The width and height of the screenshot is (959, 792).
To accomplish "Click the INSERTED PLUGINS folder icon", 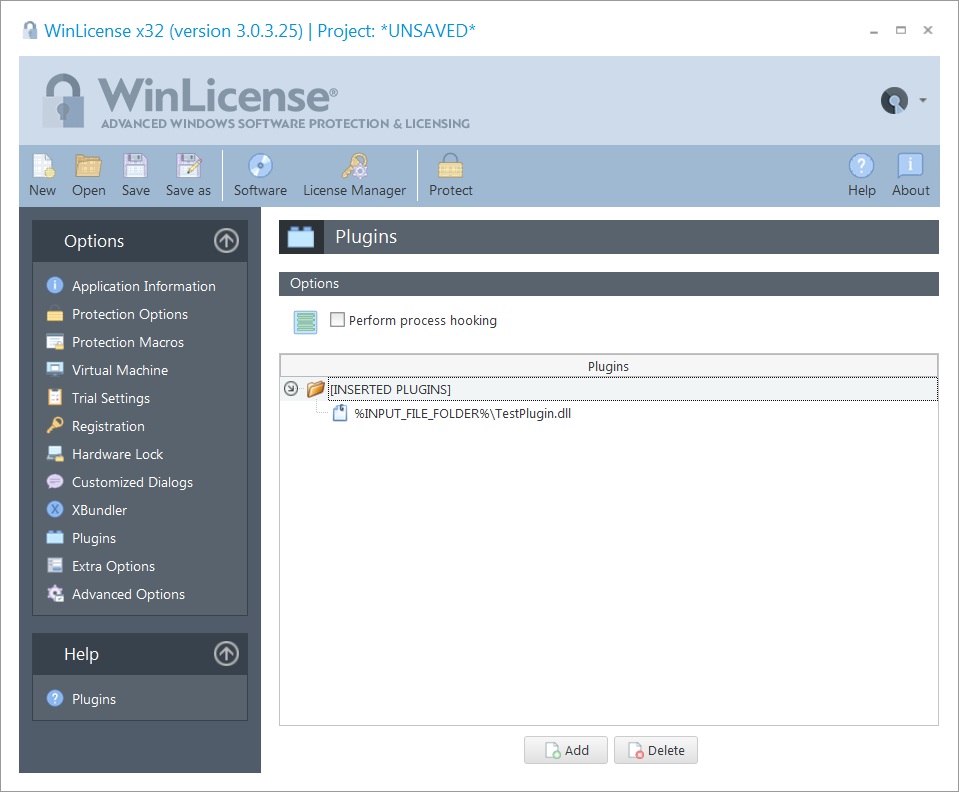I will pos(316,388).
